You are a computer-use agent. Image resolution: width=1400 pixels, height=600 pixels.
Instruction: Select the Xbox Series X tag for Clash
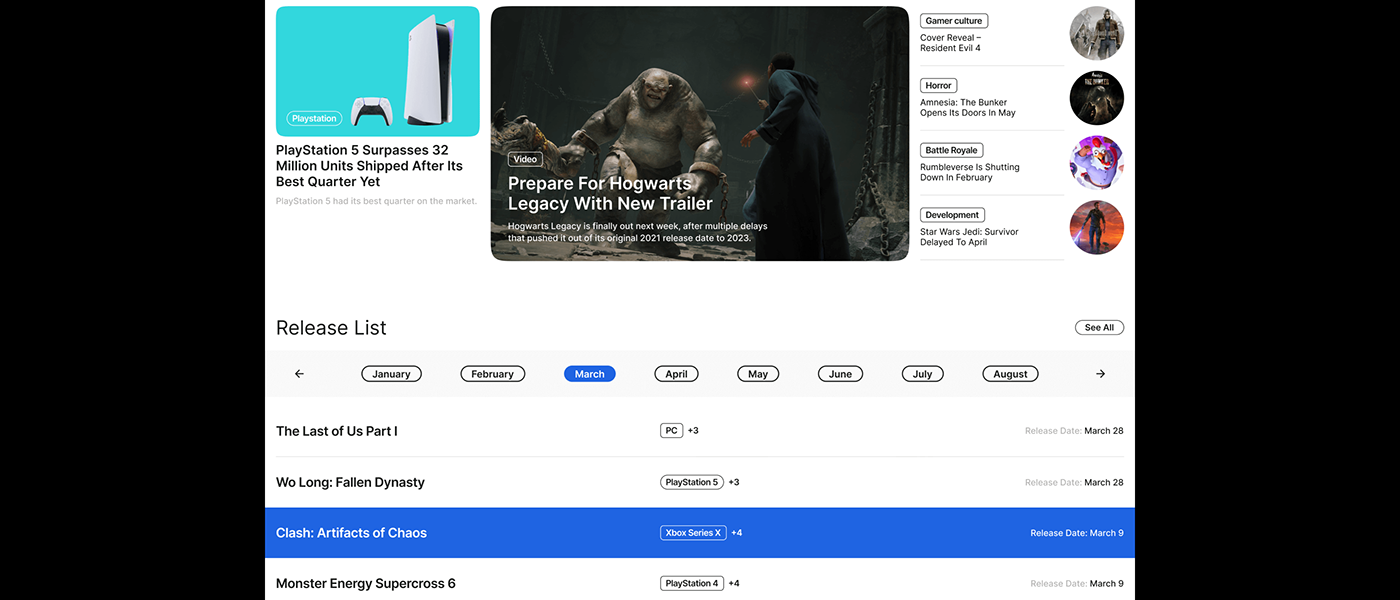pos(693,532)
